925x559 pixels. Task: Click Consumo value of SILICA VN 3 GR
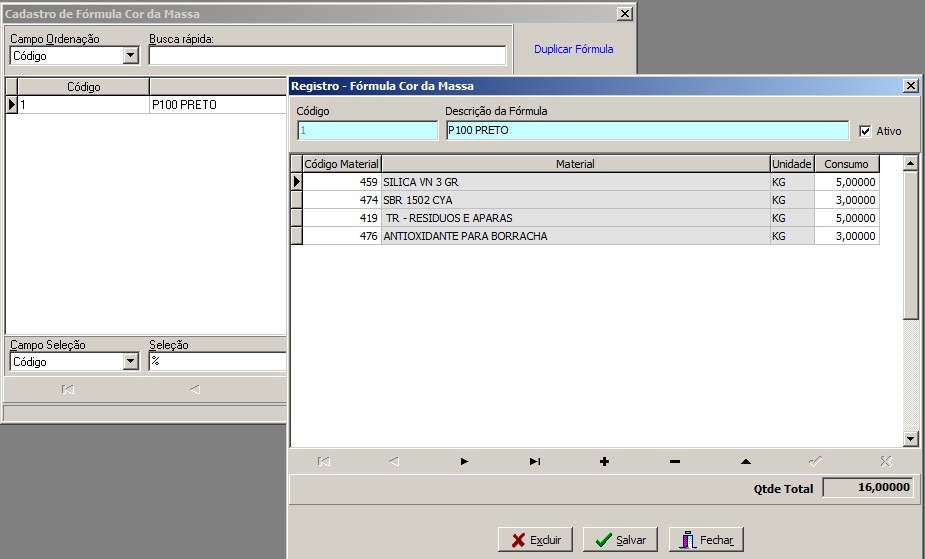847,182
